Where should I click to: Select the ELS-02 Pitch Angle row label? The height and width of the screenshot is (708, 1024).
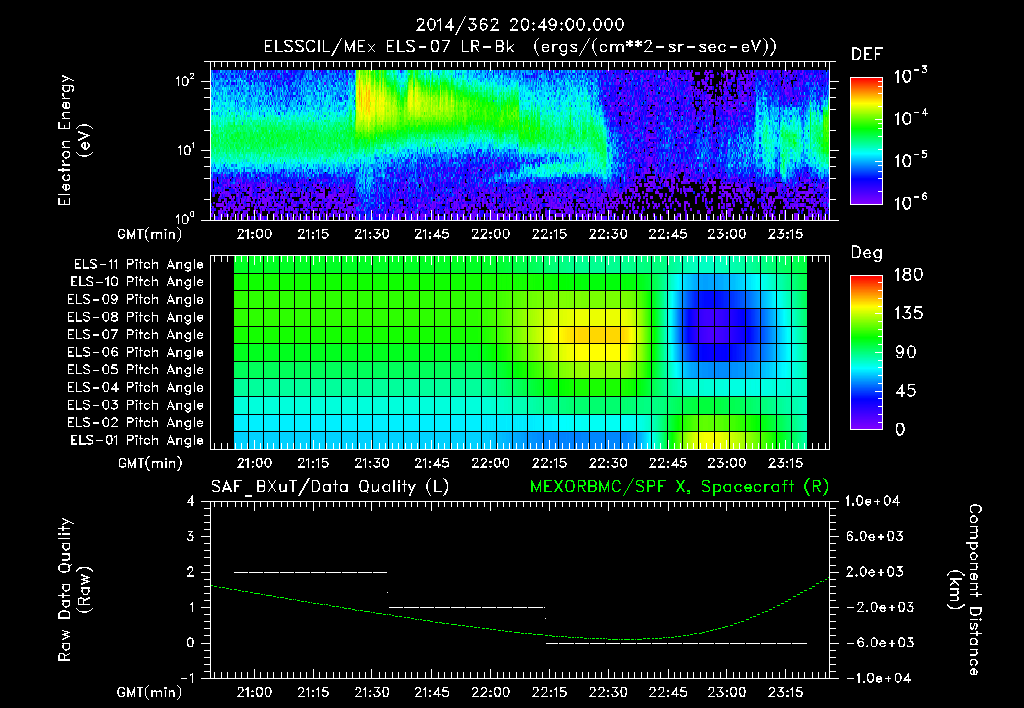tap(135, 423)
